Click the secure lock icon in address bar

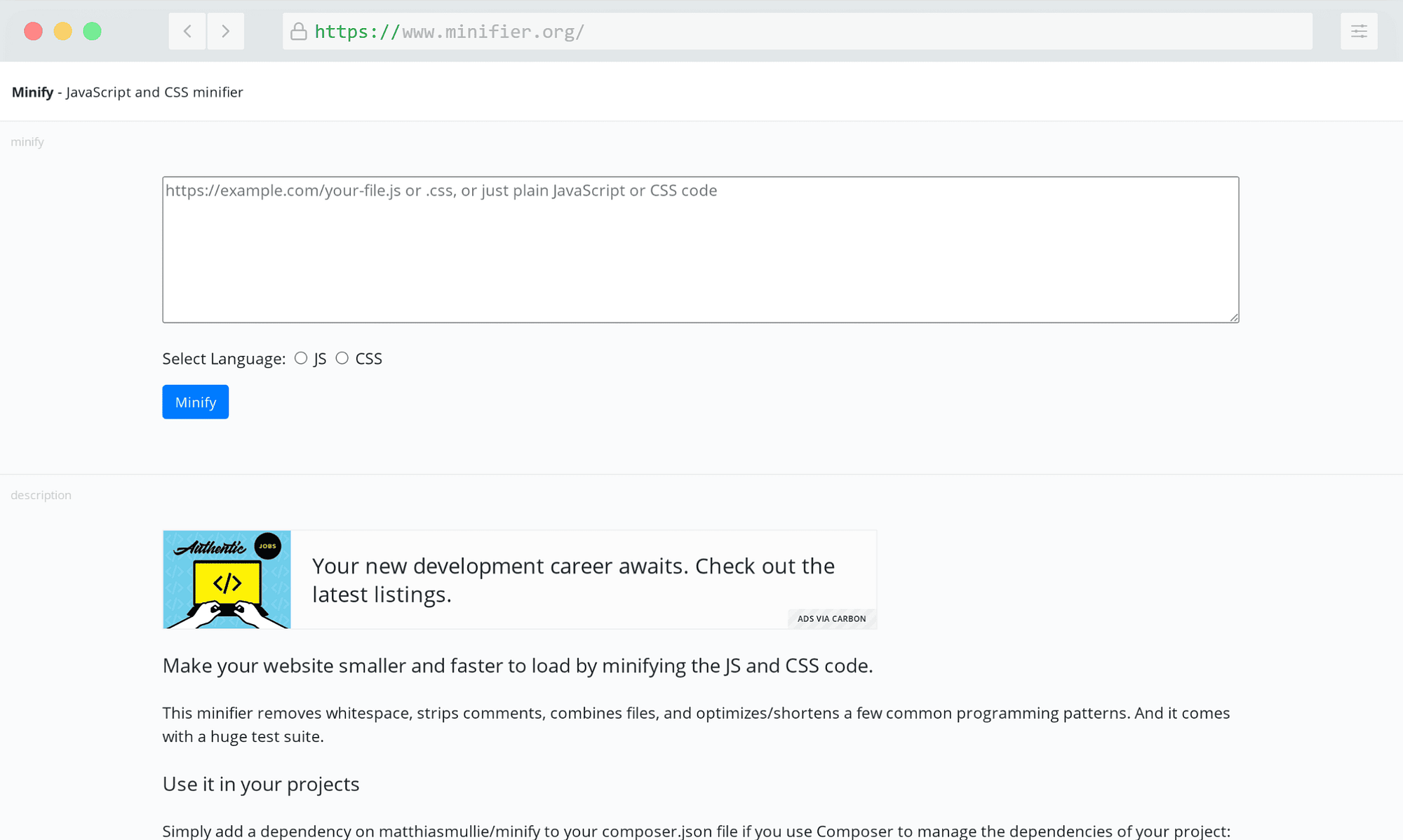click(x=300, y=31)
